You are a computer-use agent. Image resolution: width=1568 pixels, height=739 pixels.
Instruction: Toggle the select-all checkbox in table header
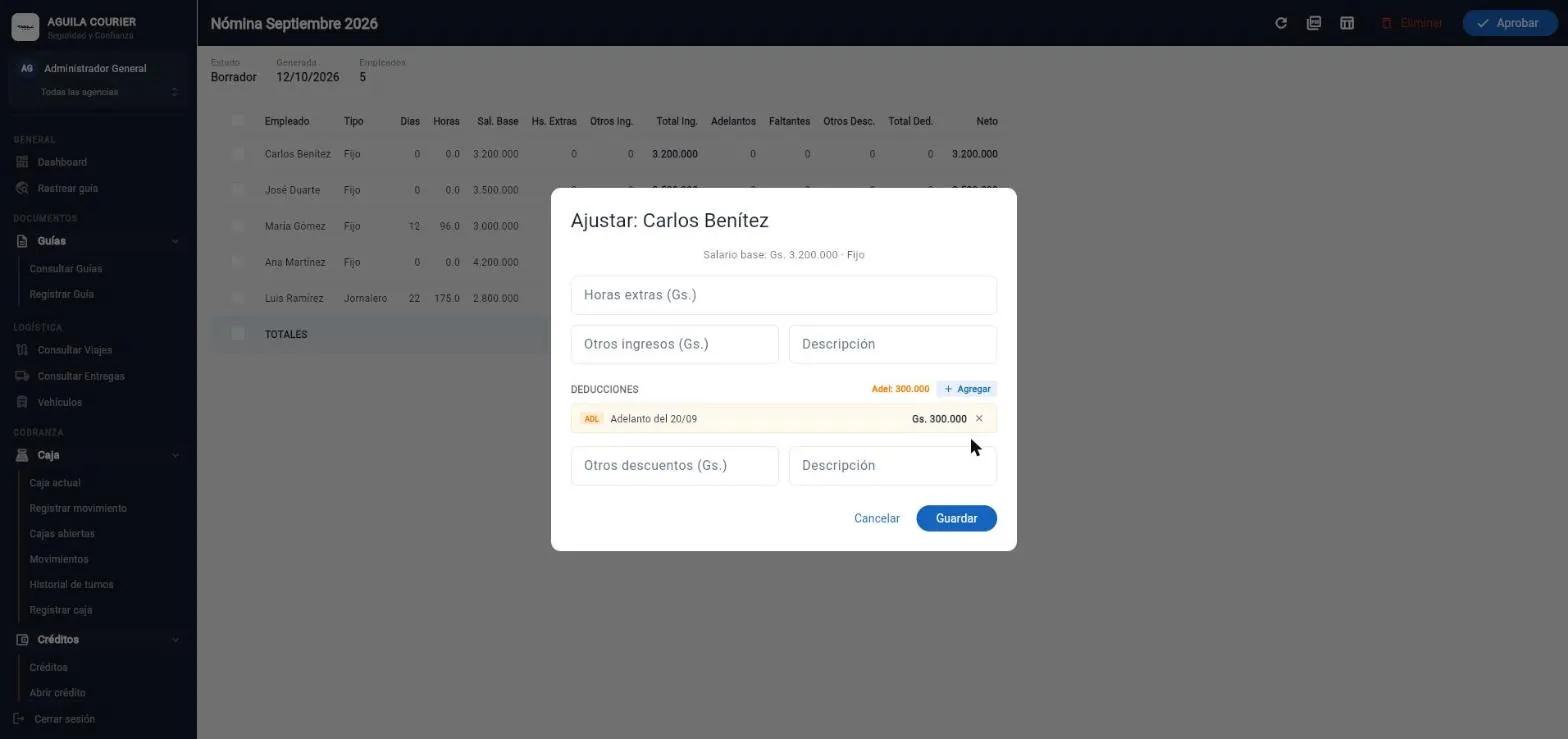(238, 121)
